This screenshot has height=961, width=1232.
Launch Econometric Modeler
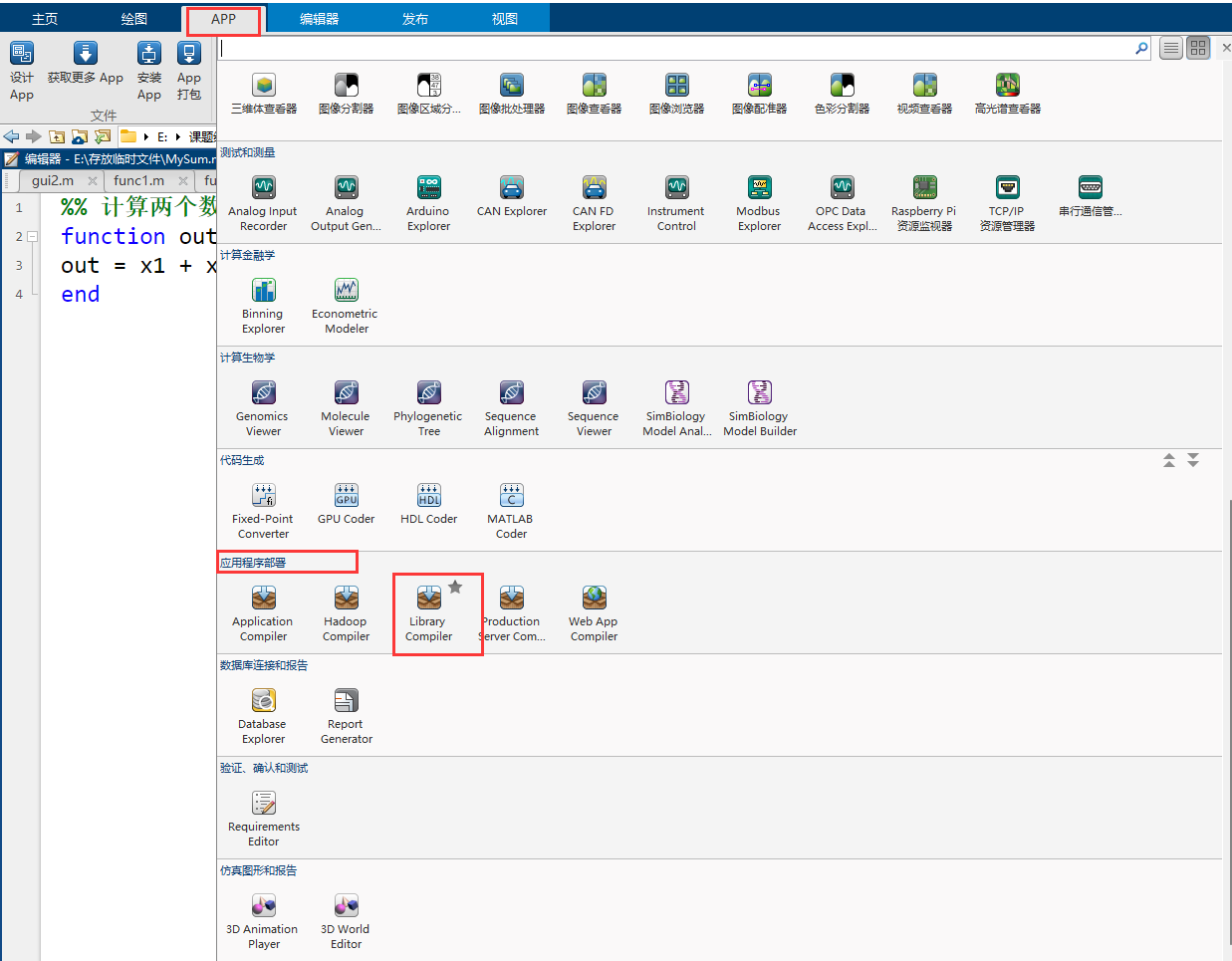pyautogui.click(x=346, y=306)
